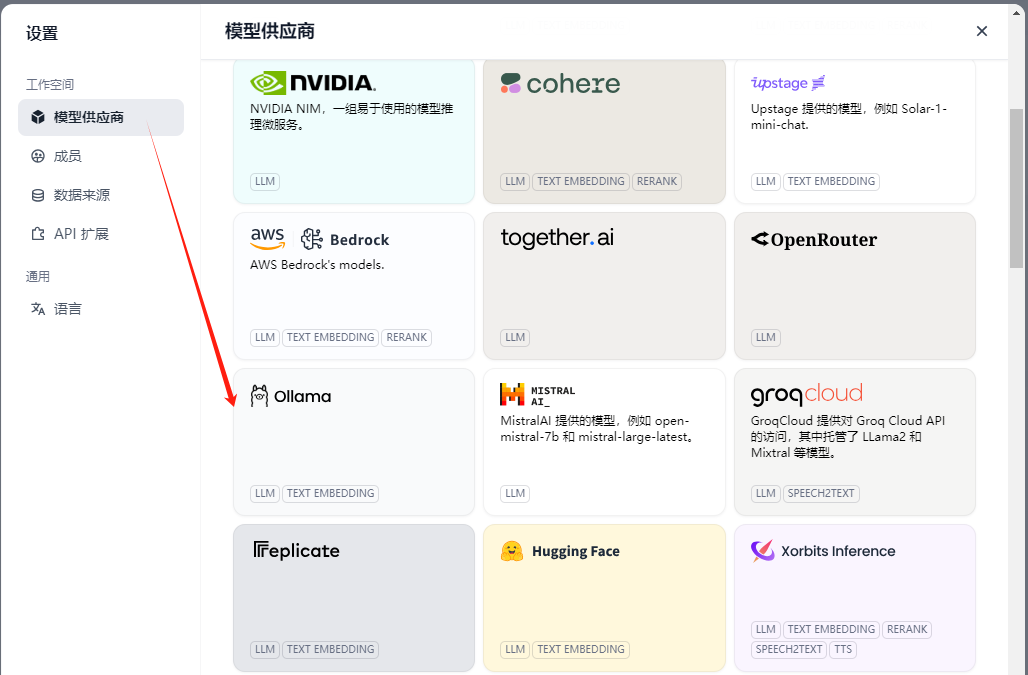The height and width of the screenshot is (675, 1028).
Task: Click the GroqCloud description text
Action: tap(848, 436)
